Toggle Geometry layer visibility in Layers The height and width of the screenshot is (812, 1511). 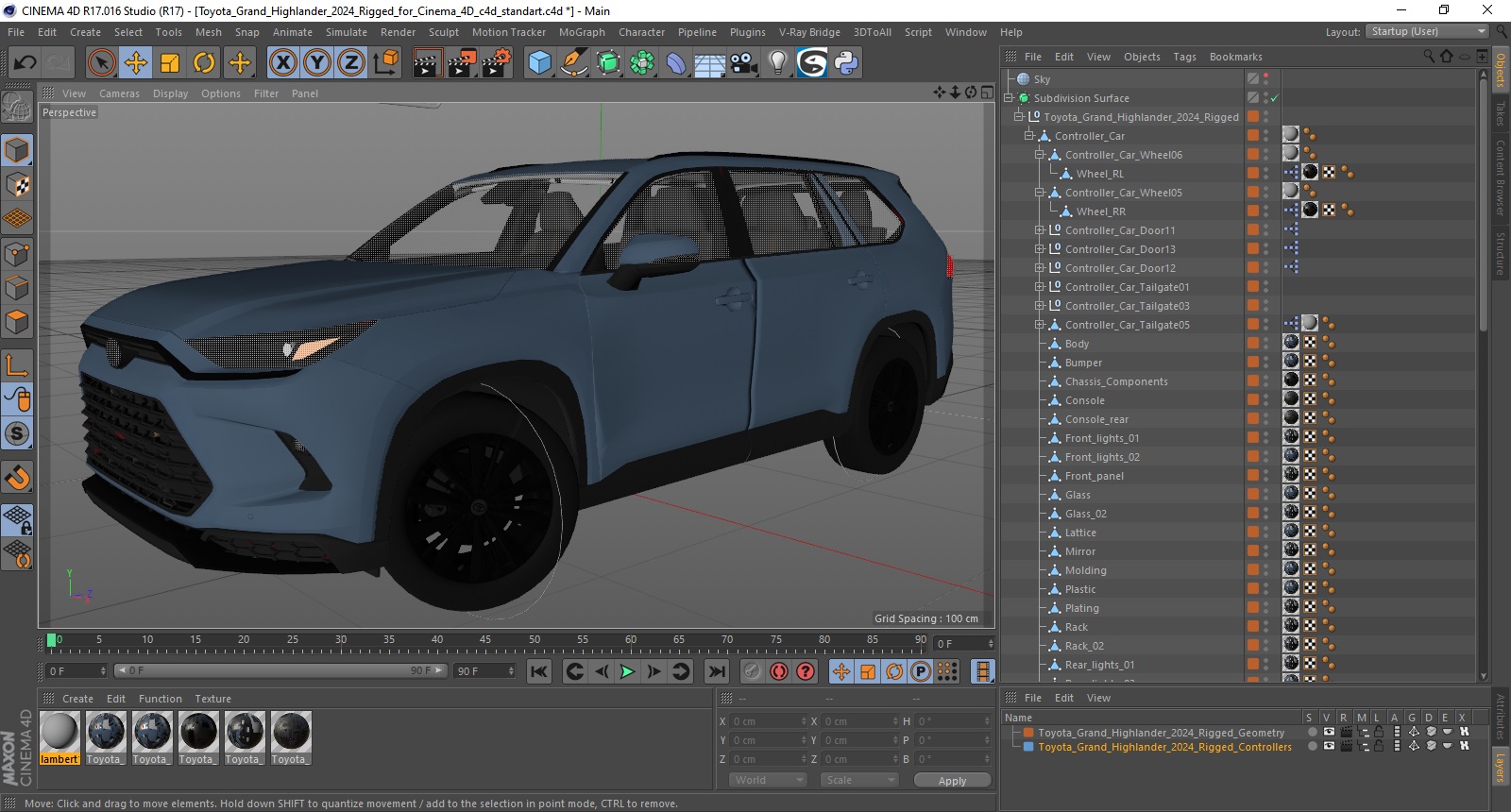(1329, 732)
